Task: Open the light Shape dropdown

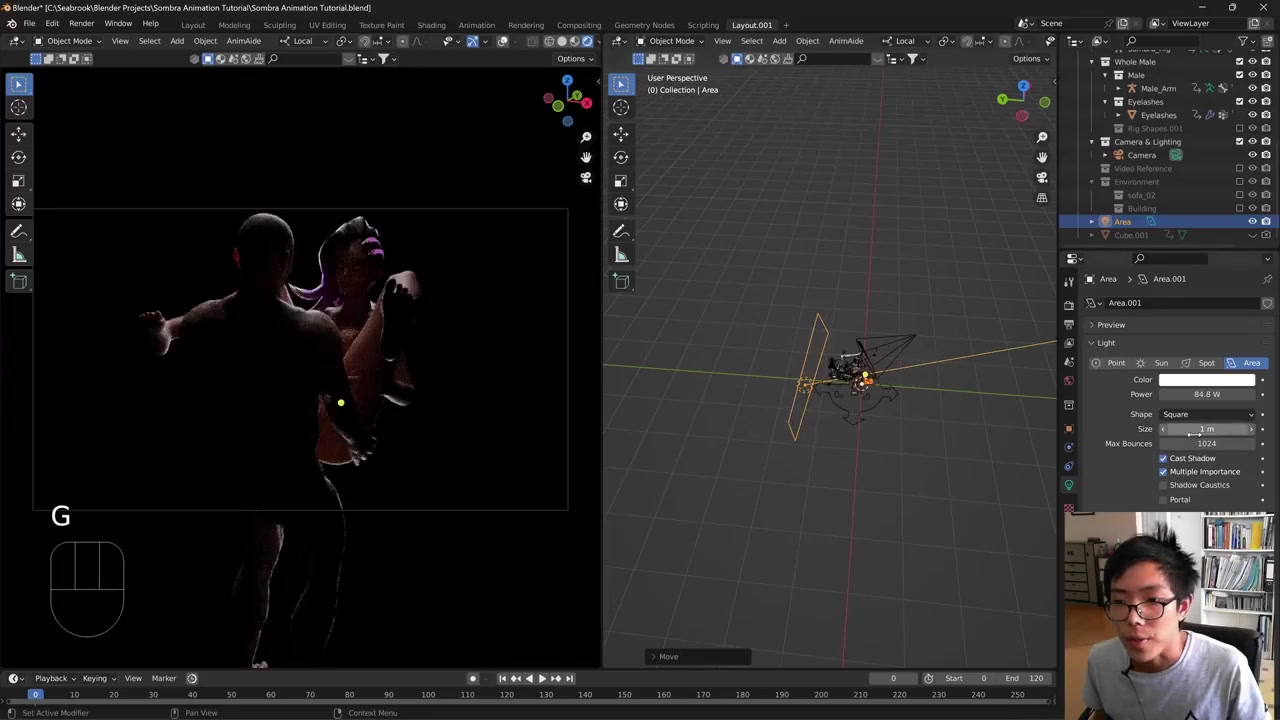Action: click(x=1207, y=414)
